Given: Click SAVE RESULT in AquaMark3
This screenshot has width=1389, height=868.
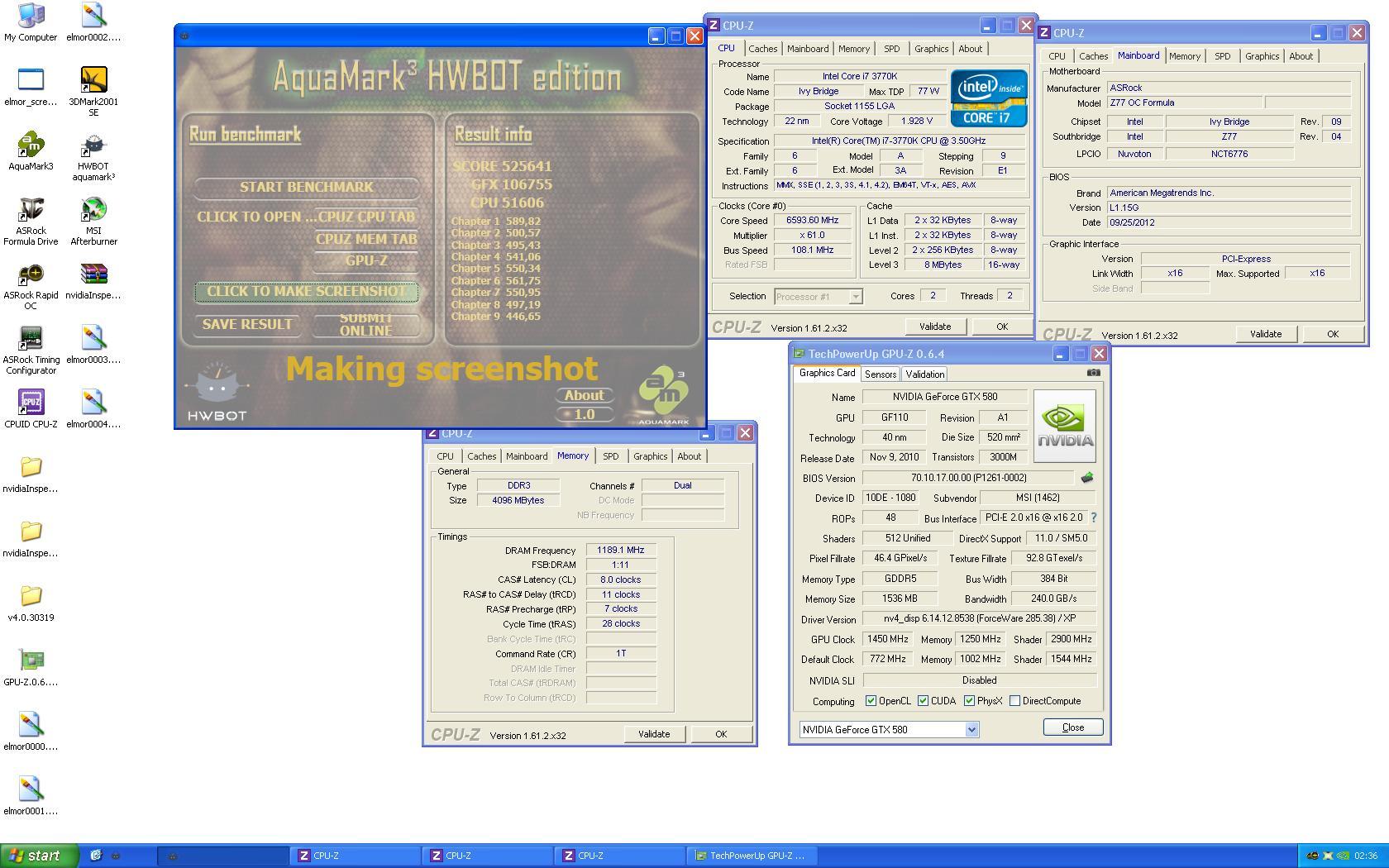Looking at the screenshot, I should [247, 325].
